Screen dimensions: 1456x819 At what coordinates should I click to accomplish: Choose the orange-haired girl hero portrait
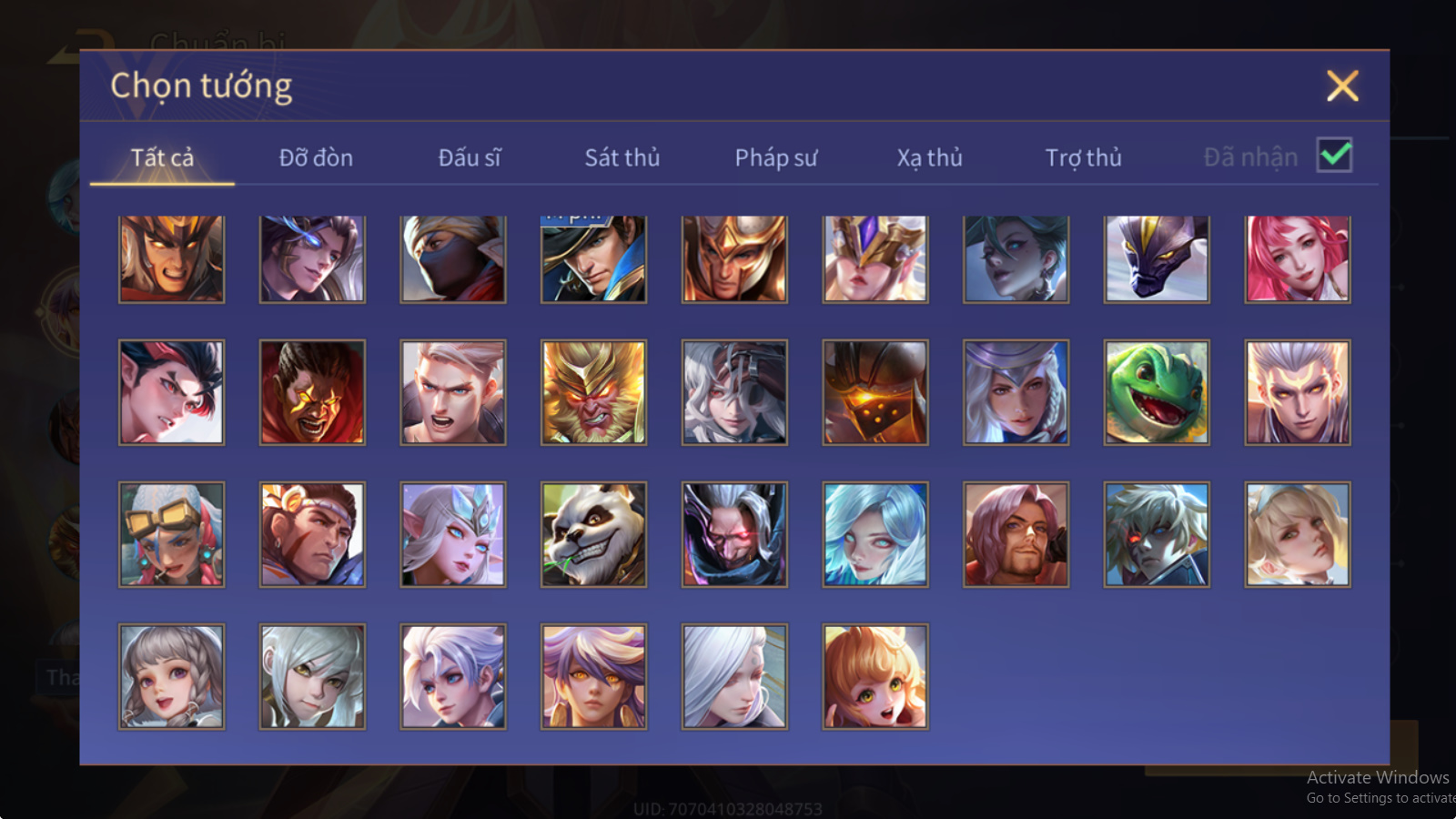(875, 676)
